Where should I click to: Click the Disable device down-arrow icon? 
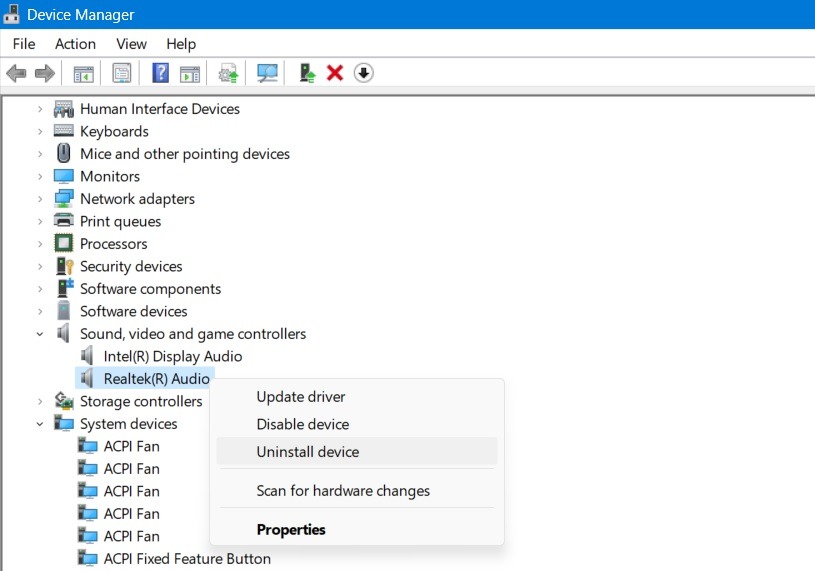(x=363, y=73)
